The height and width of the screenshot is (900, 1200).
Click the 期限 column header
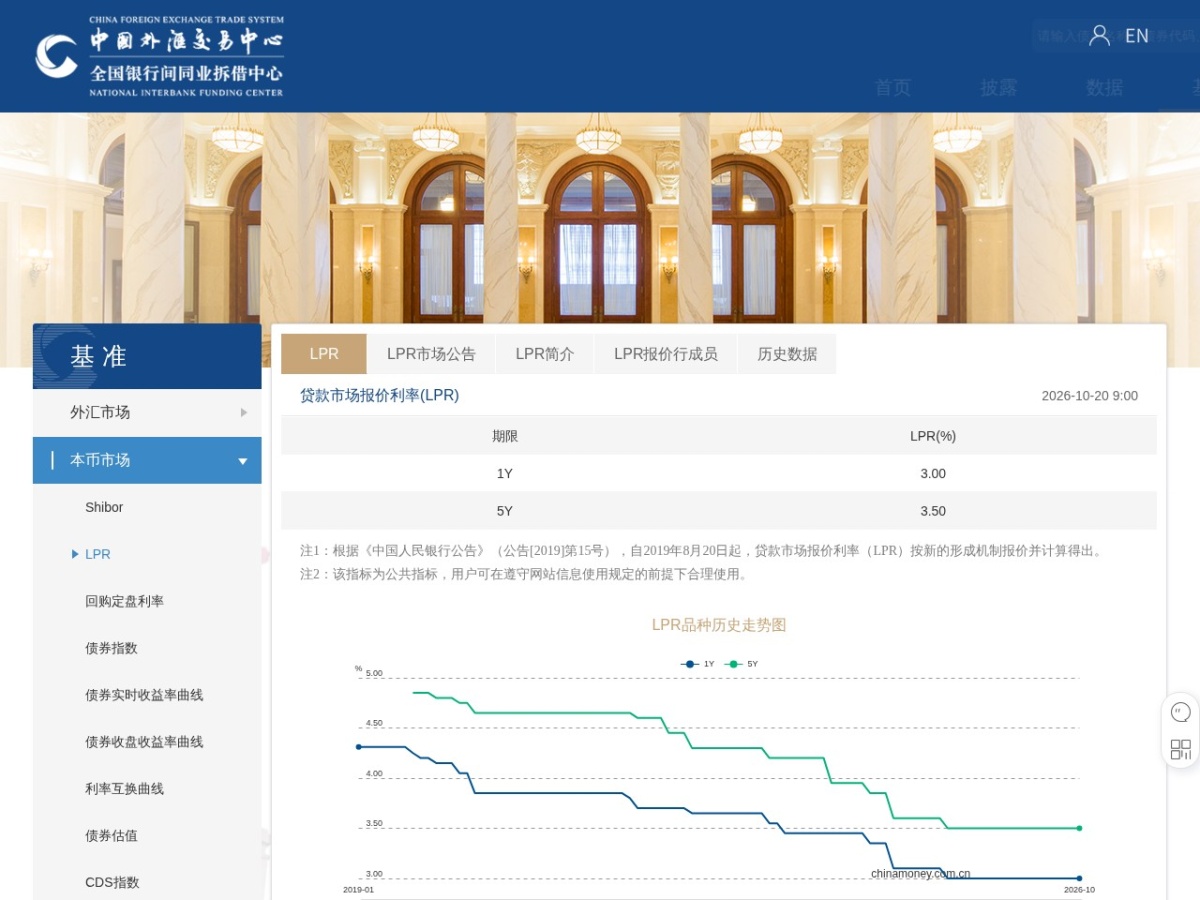(505, 436)
